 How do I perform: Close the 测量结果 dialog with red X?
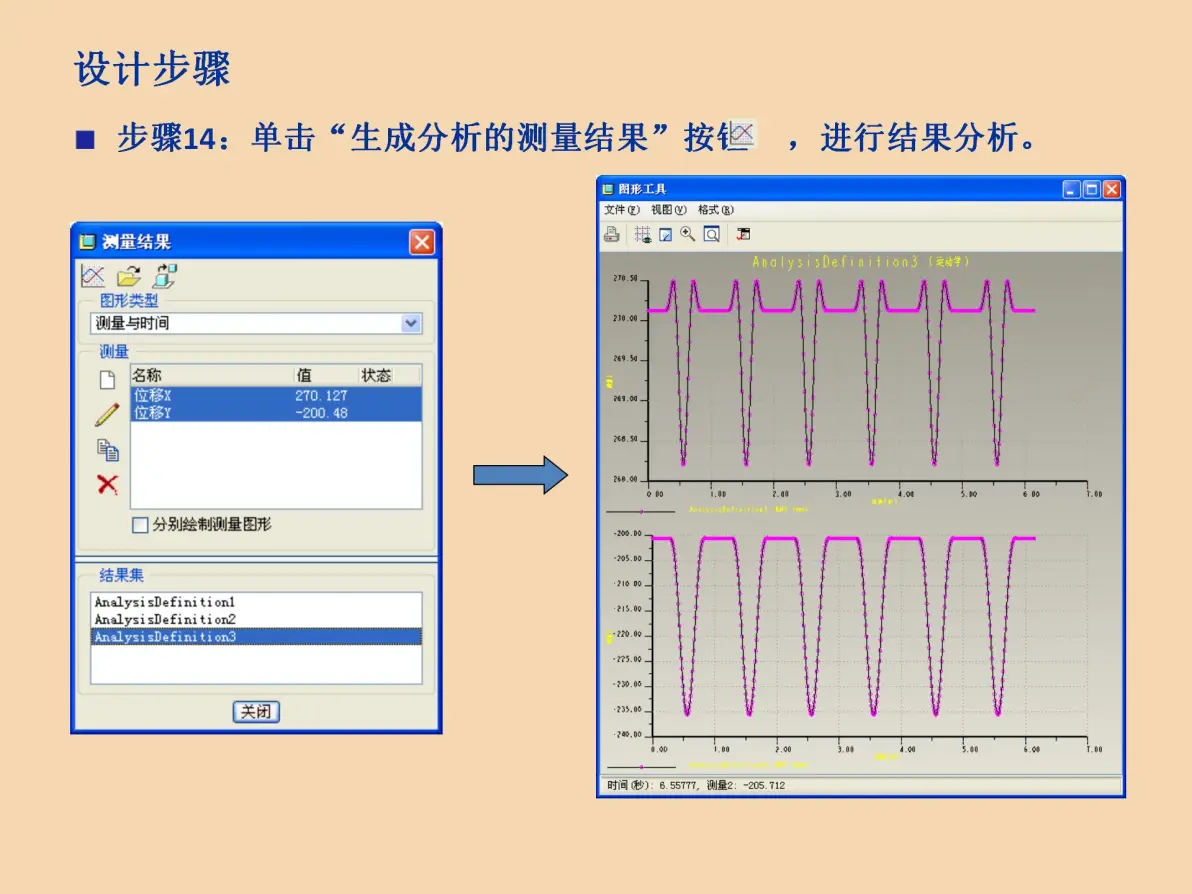422,242
